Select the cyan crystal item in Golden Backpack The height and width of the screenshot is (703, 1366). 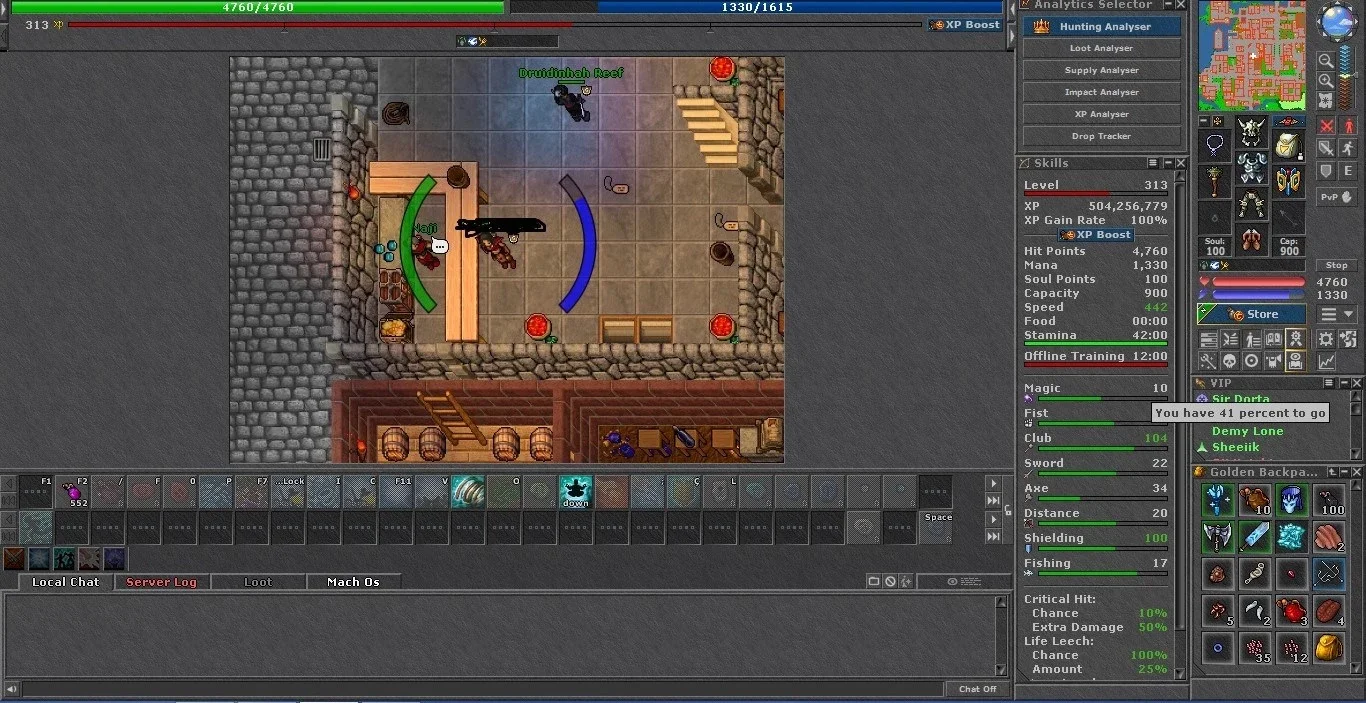1291,537
